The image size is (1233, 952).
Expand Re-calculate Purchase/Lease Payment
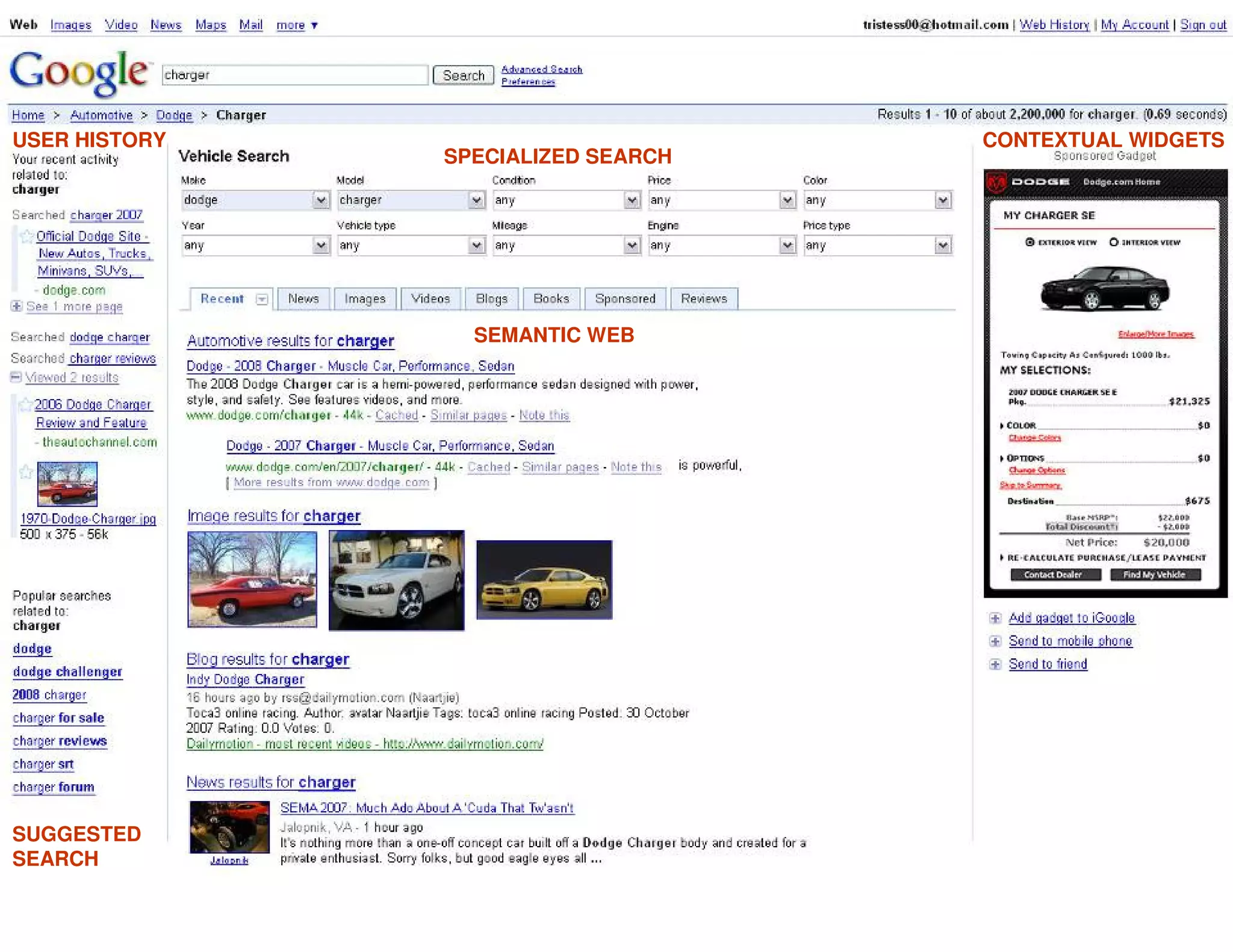coord(1104,558)
